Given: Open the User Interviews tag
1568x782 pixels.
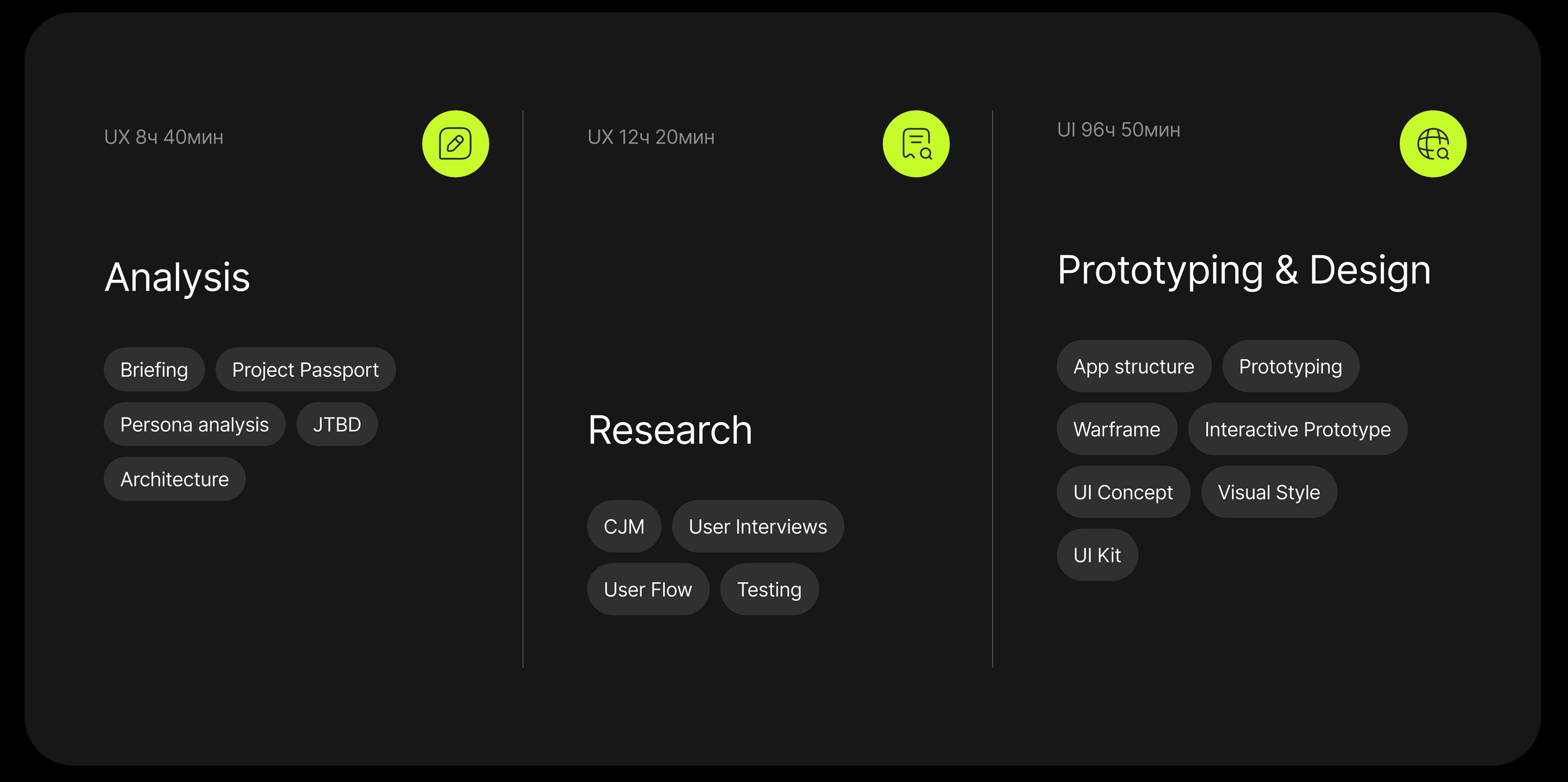Looking at the screenshot, I should click(758, 526).
